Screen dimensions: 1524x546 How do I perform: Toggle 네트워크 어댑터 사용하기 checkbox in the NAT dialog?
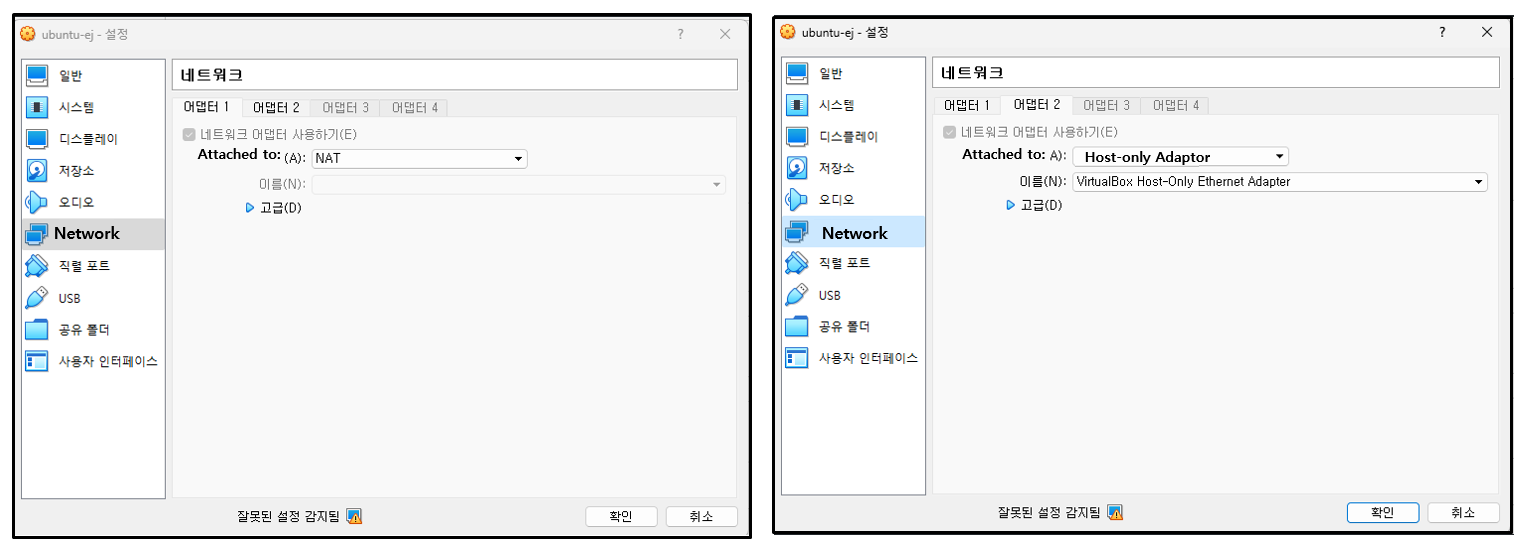tap(189, 135)
